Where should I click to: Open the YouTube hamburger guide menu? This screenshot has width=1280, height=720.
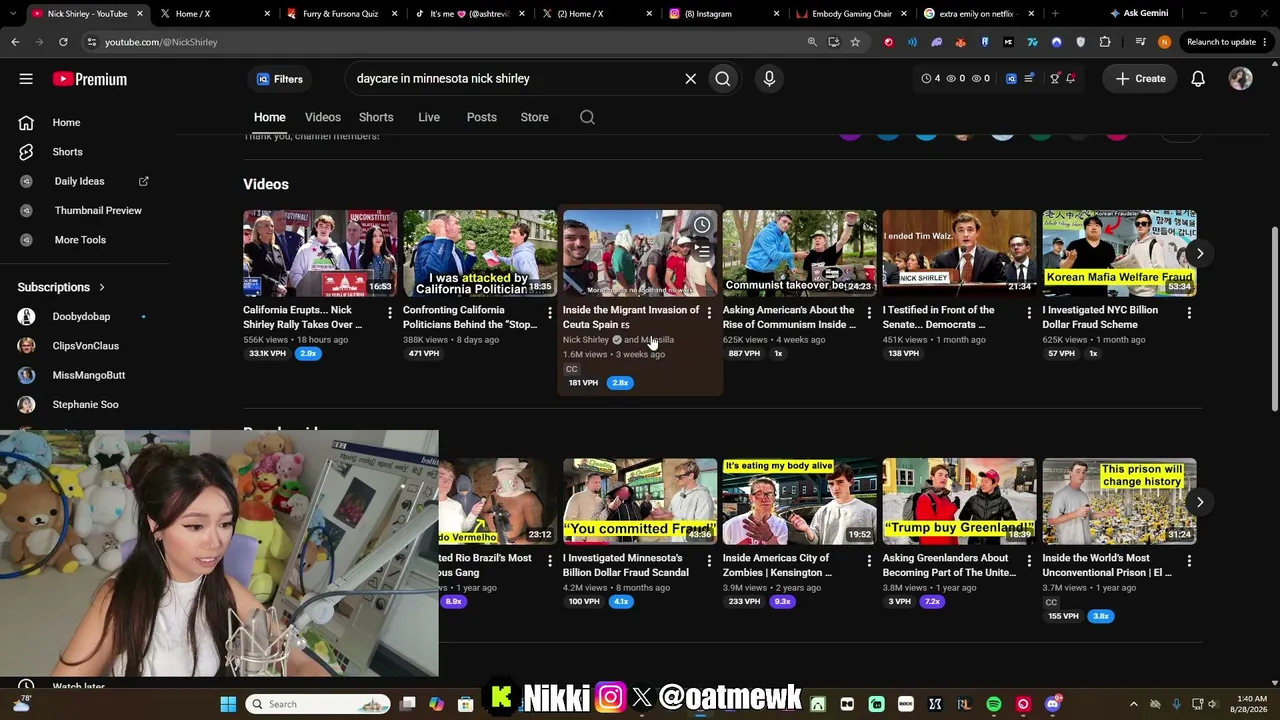pyautogui.click(x=26, y=79)
